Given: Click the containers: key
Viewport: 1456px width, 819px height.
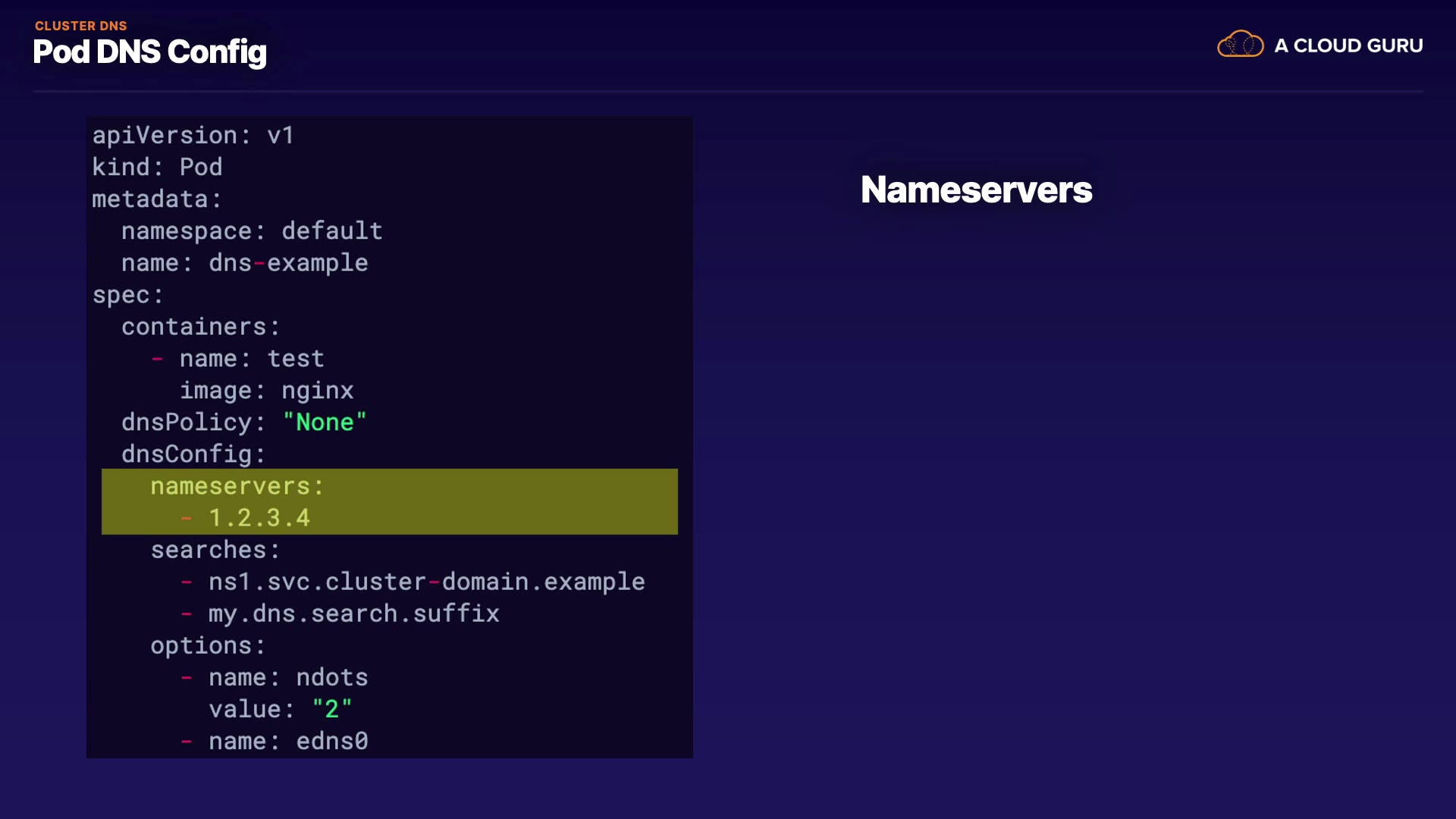Looking at the screenshot, I should (200, 327).
